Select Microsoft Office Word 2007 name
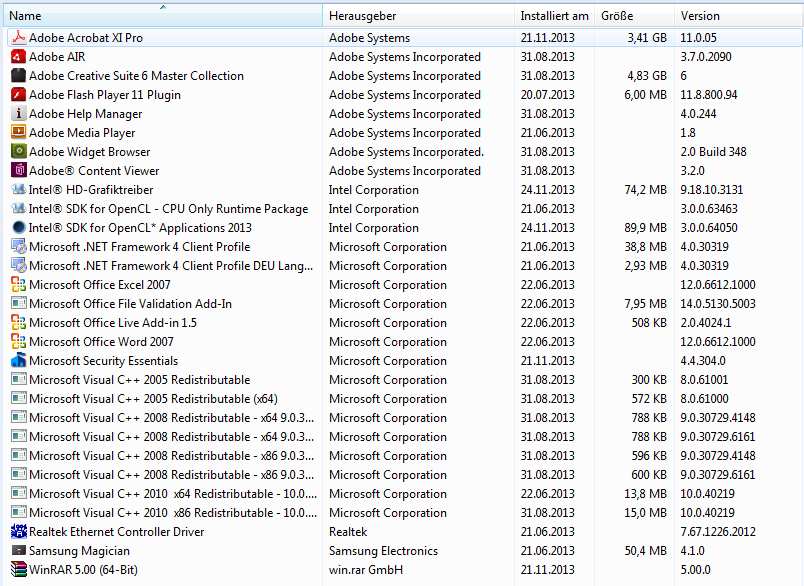Image resolution: width=804 pixels, height=586 pixels. coord(102,341)
